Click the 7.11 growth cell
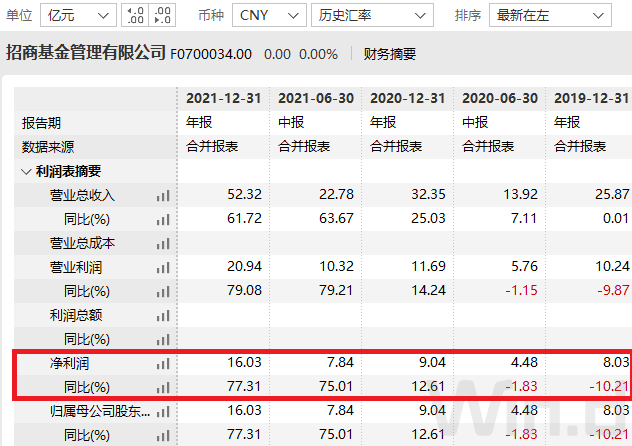The width and height of the screenshot is (632, 446). (x=524, y=219)
